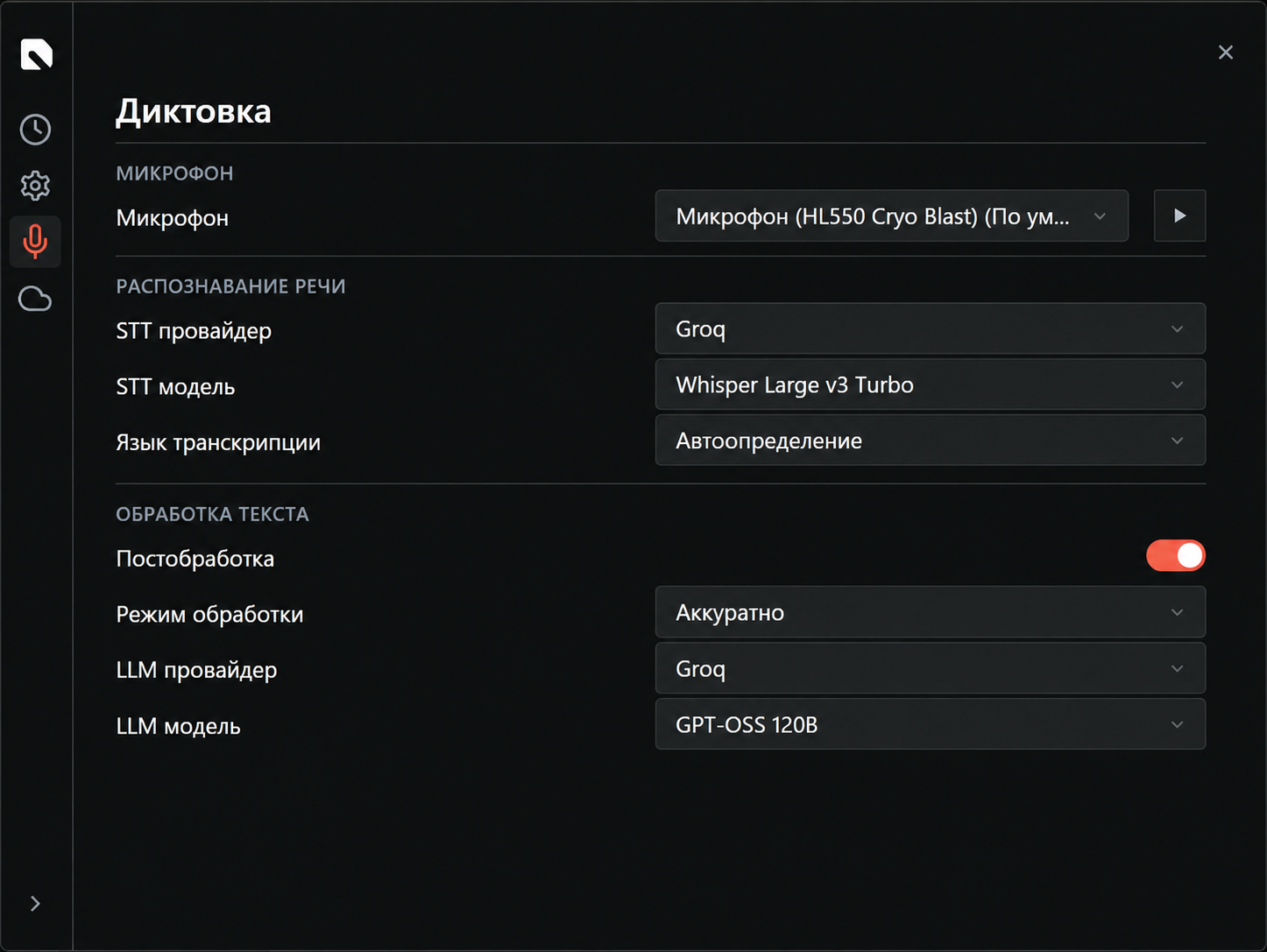The image size is (1267, 952).
Task: Open general settings via the gear icon
Action: pyautogui.click(x=35, y=186)
